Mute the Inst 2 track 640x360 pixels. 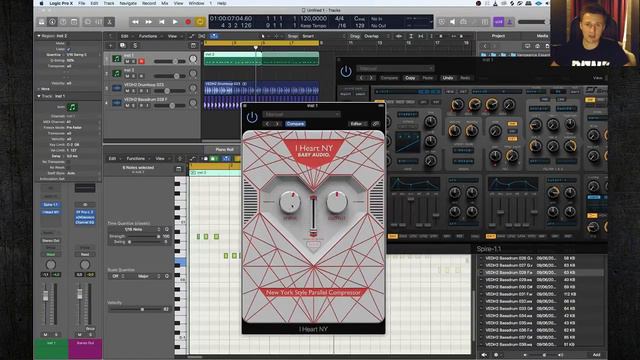[127, 76]
